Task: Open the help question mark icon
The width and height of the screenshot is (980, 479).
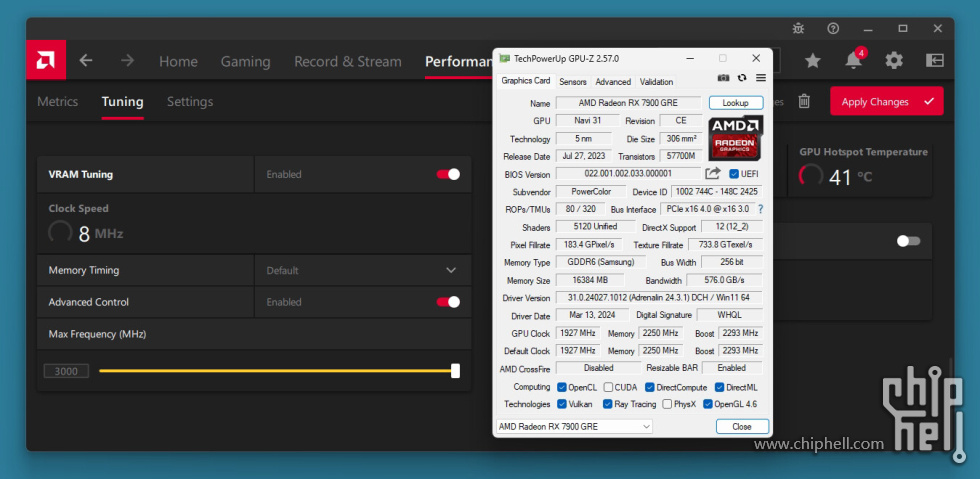Action: pyautogui.click(x=833, y=28)
